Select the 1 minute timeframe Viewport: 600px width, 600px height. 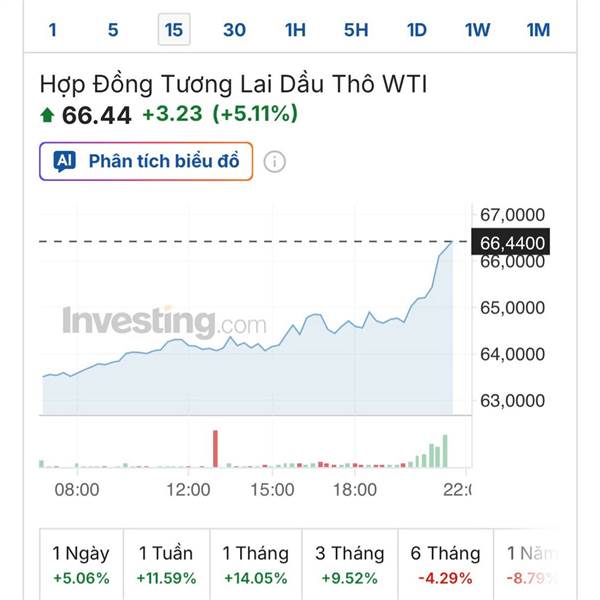52,30
